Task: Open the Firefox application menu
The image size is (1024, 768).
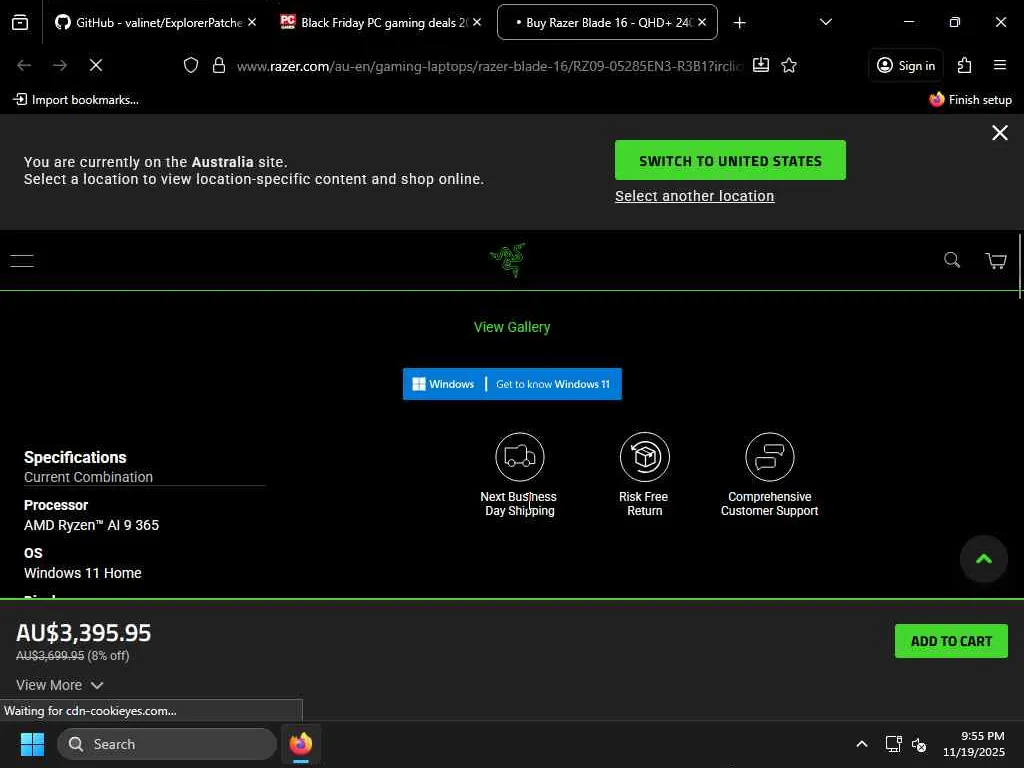Action: (1000, 65)
